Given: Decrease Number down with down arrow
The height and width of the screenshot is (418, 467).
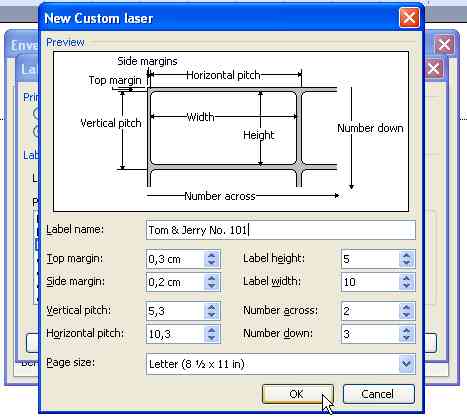Looking at the screenshot, I should coord(407,338).
